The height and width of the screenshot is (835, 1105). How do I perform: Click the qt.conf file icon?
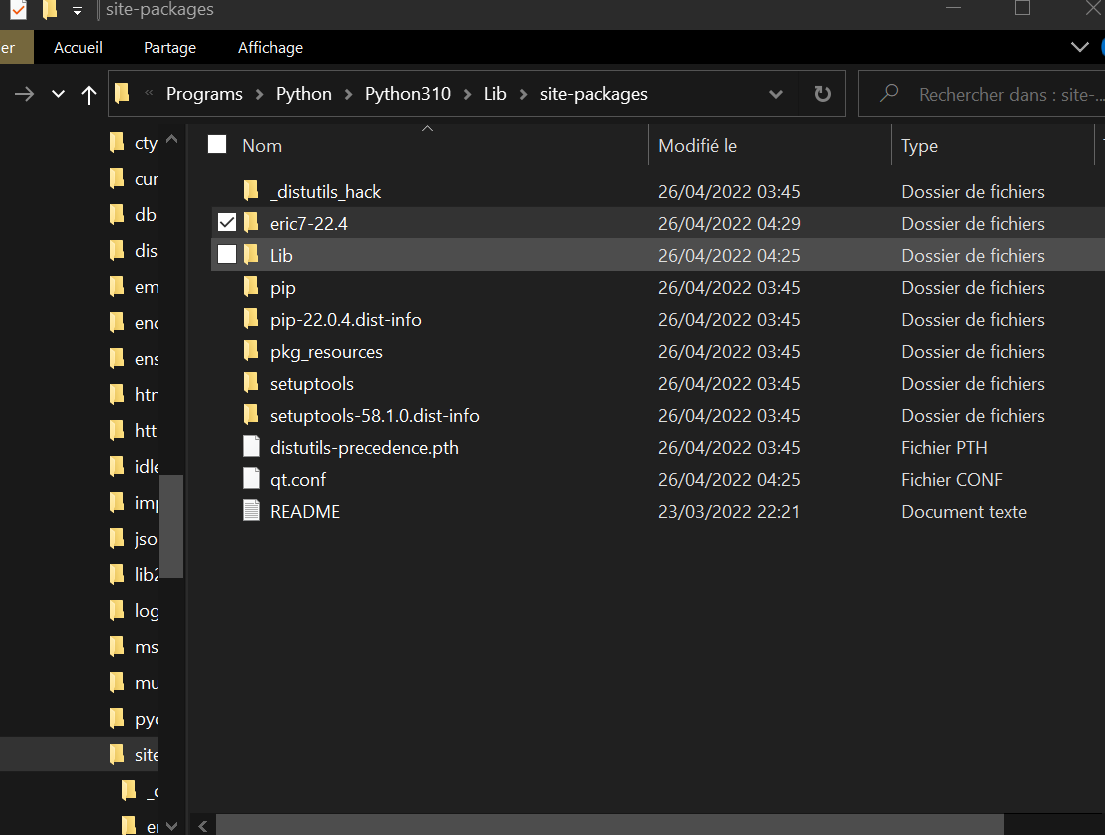pyautogui.click(x=252, y=478)
